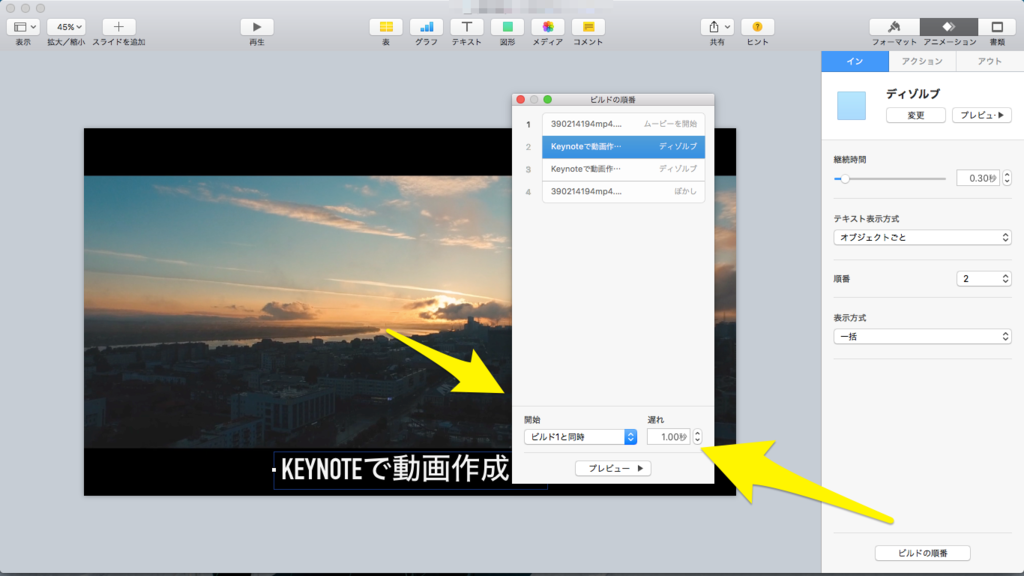
Task: Insert a shape using the 図形 icon
Action: click(507, 27)
